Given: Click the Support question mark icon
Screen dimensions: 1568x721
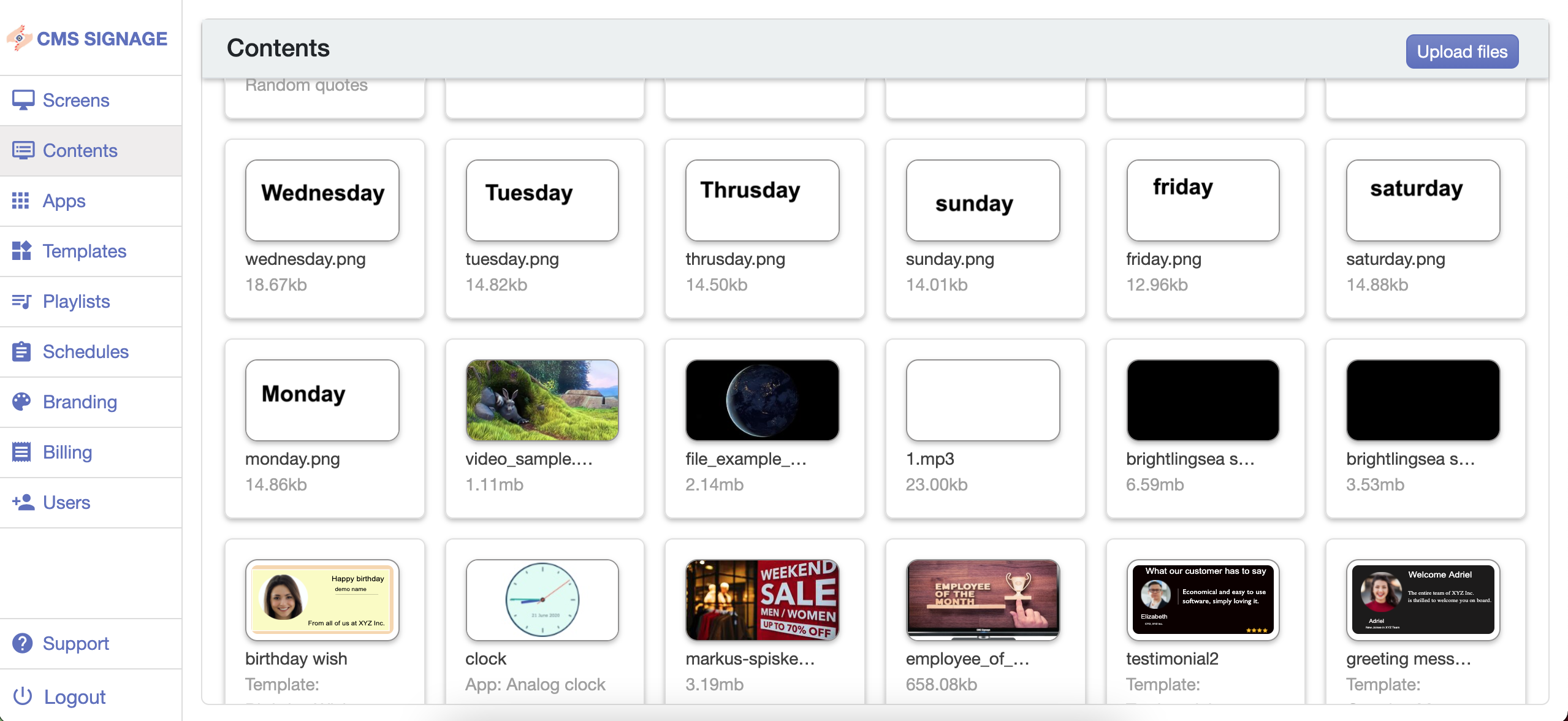Looking at the screenshot, I should tap(22, 643).
